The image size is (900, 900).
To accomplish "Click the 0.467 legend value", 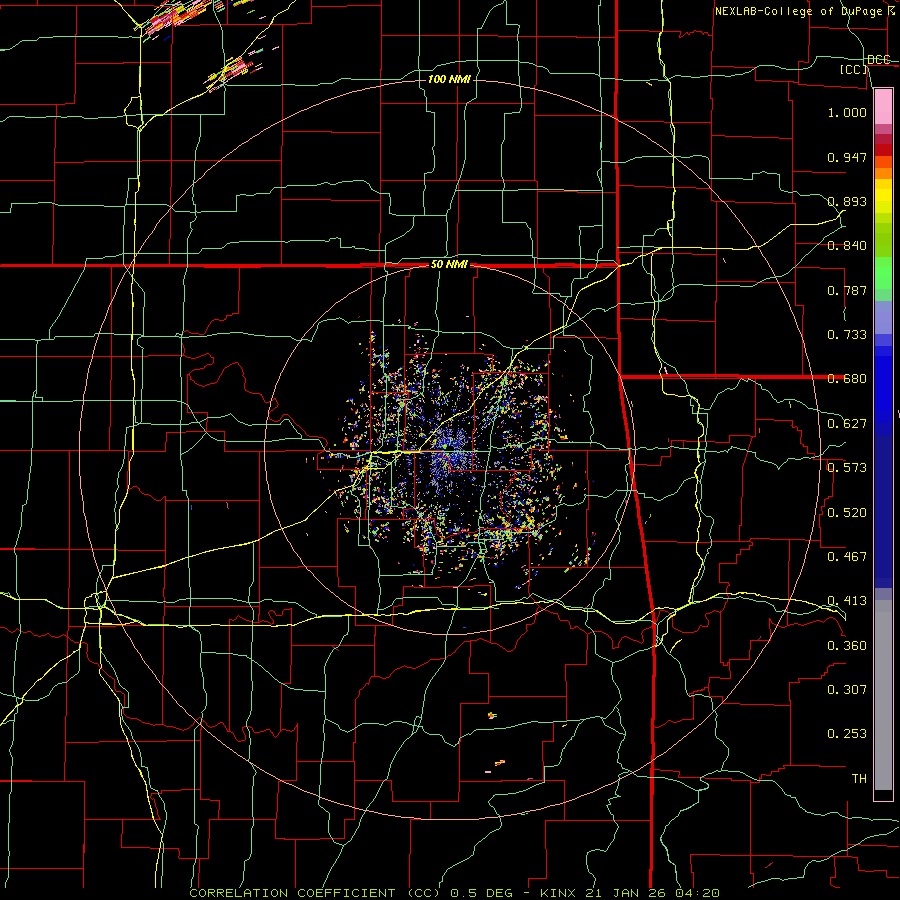I will [x=847, y=557].
